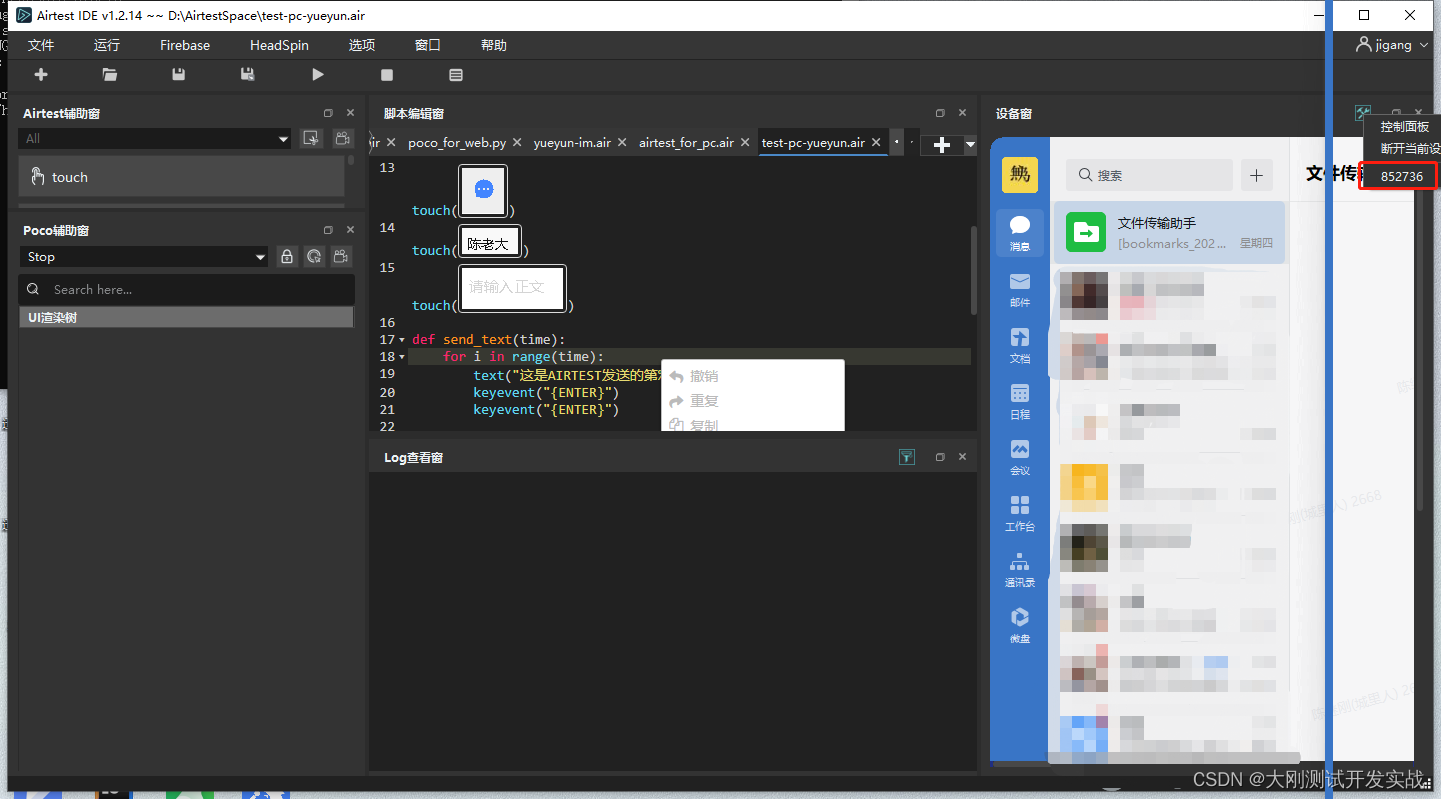Open the 窗口 menu
The image size is (1441, 799).
click(428, 45)
